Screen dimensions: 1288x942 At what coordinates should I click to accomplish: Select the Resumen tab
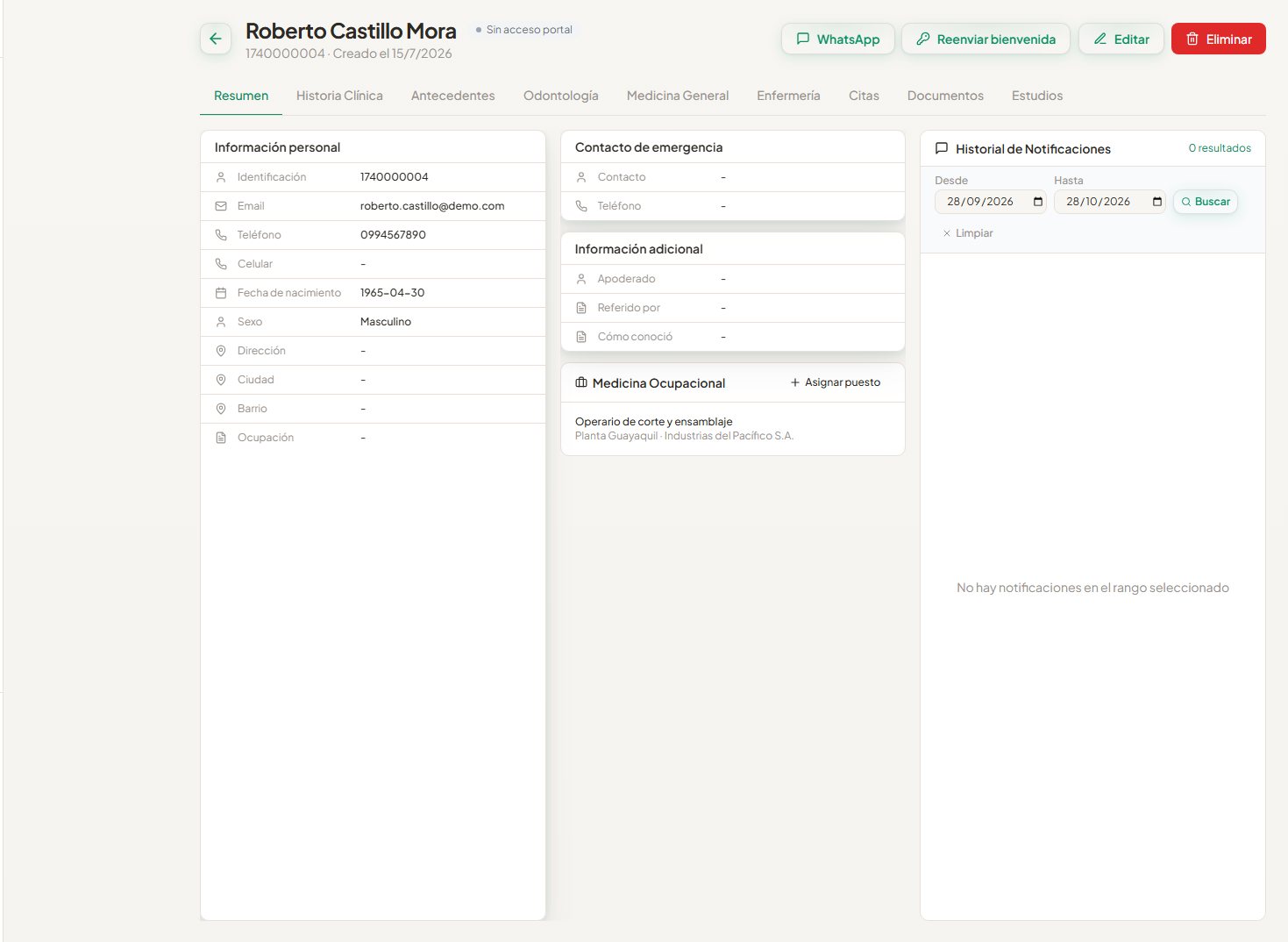241,96
